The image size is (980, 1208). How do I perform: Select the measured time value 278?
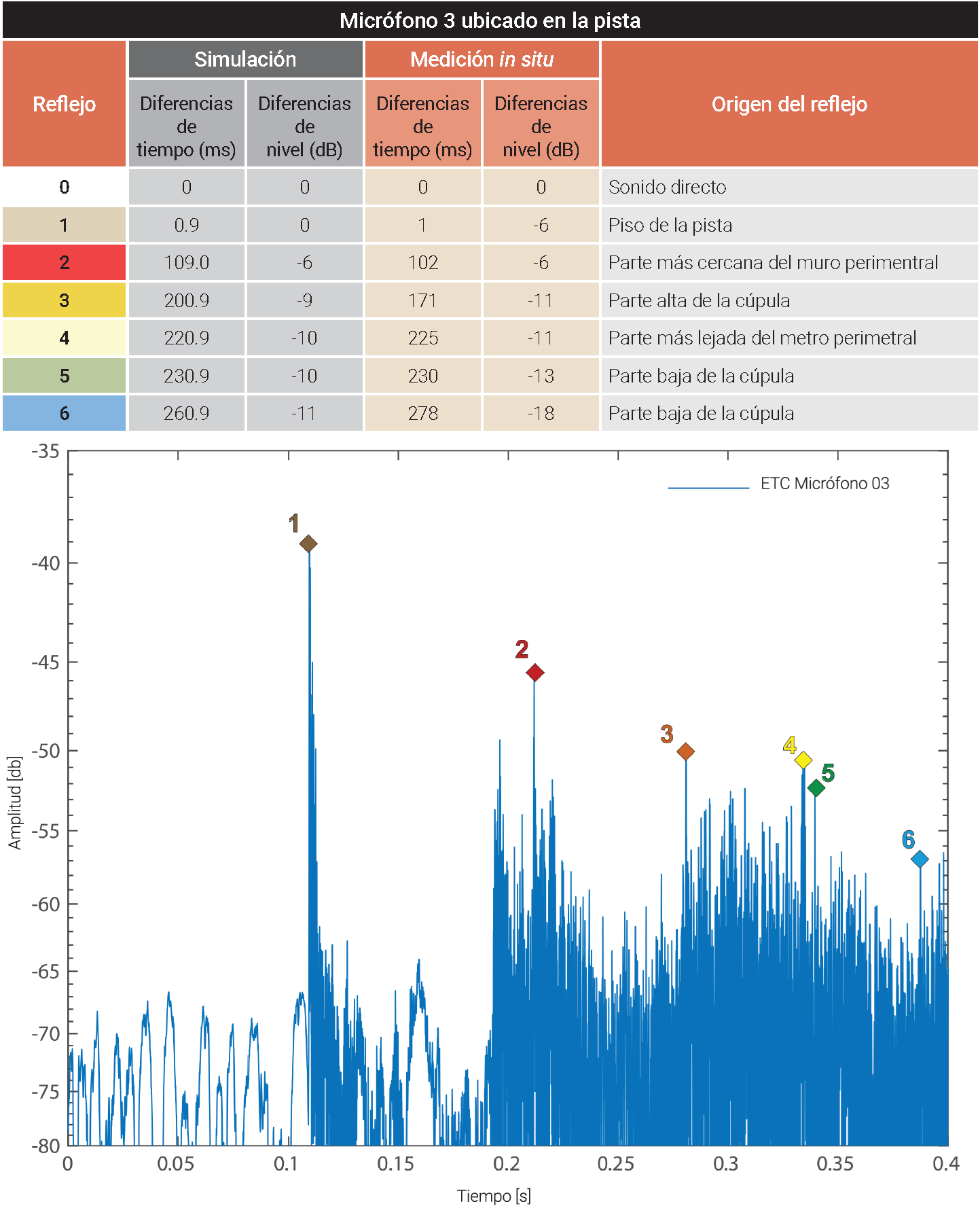pos(422,413)
